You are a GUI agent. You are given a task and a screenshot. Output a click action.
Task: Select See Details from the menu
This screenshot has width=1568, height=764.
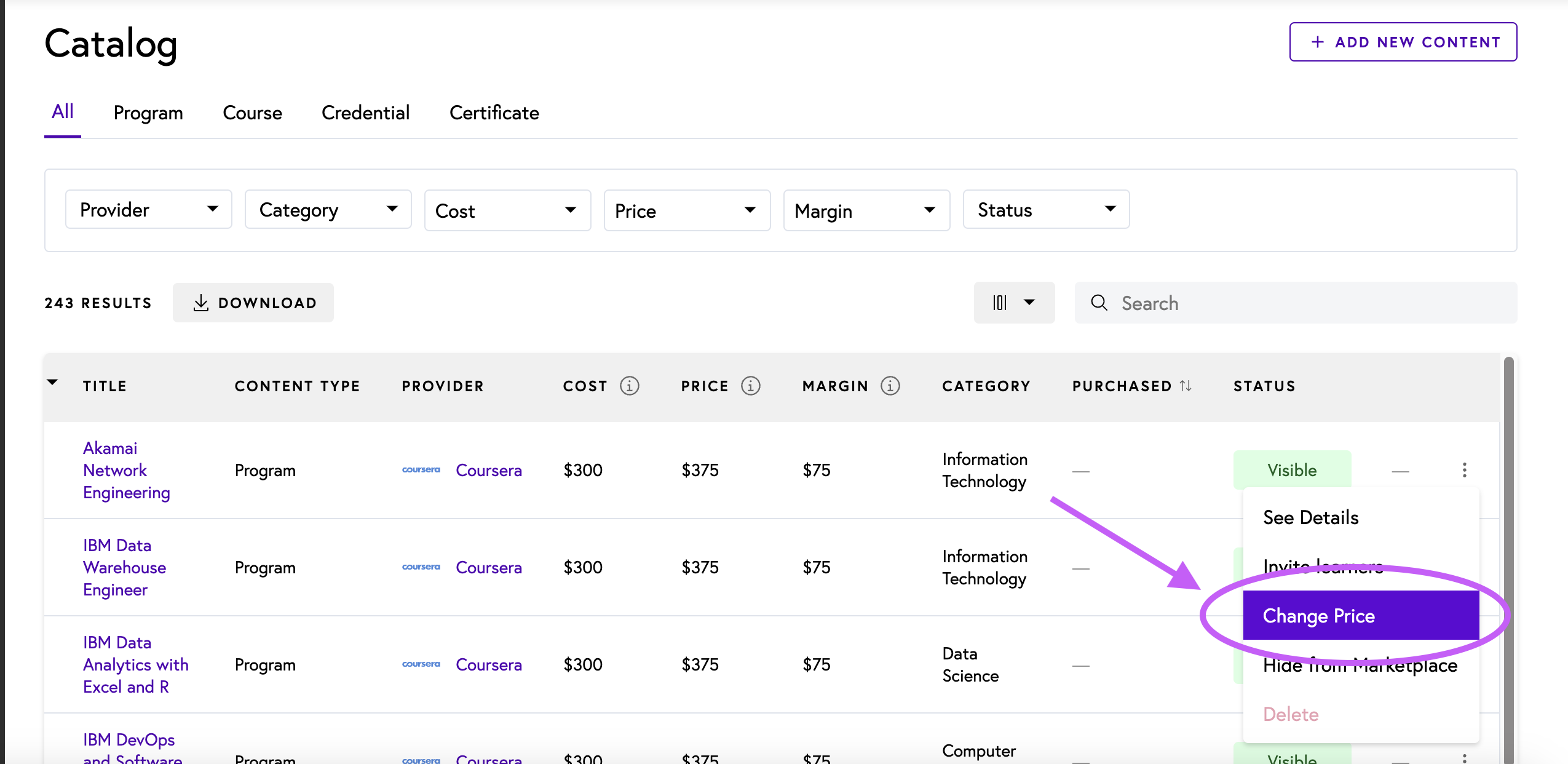[1361, 517]
